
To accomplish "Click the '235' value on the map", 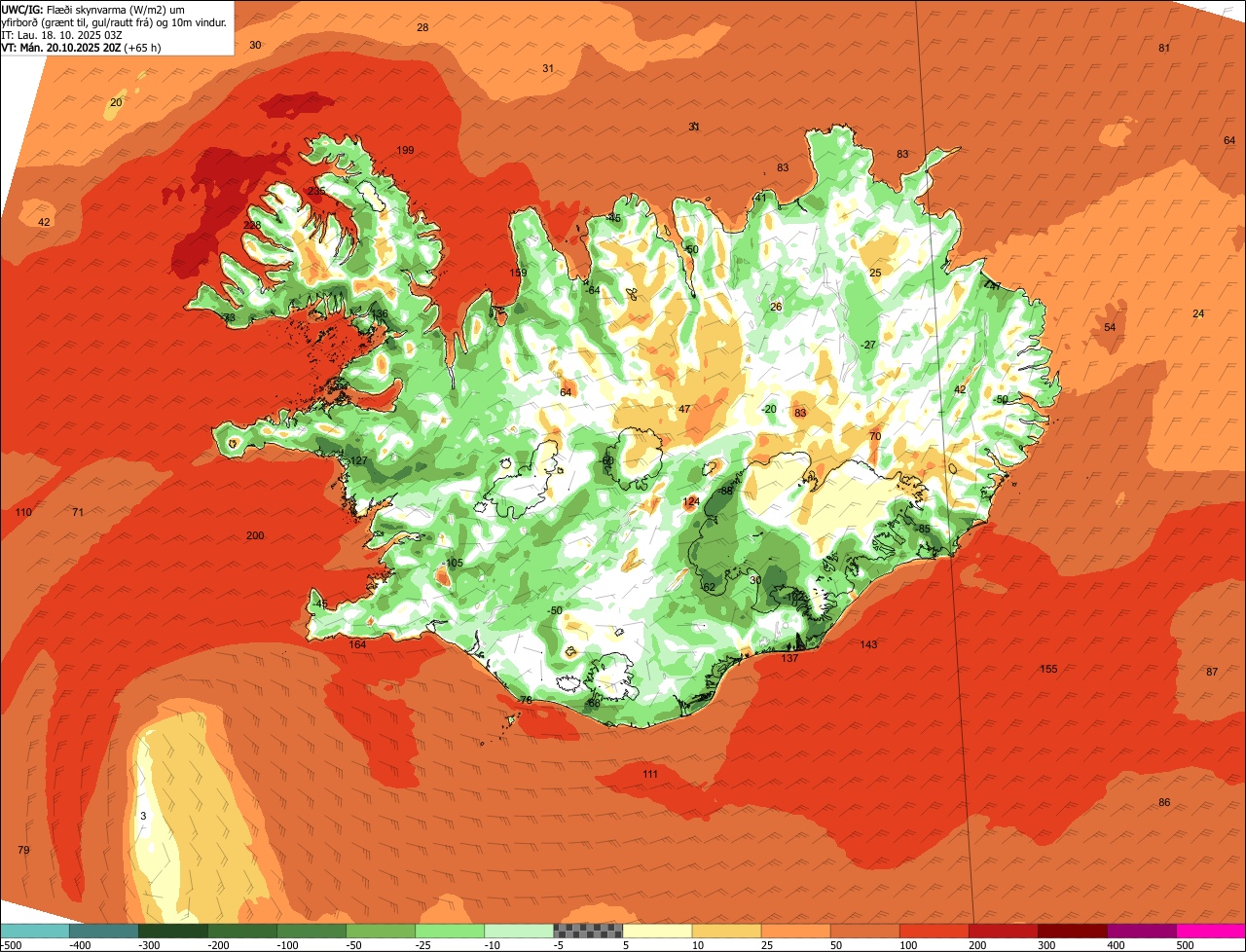I will click(316, 192).
